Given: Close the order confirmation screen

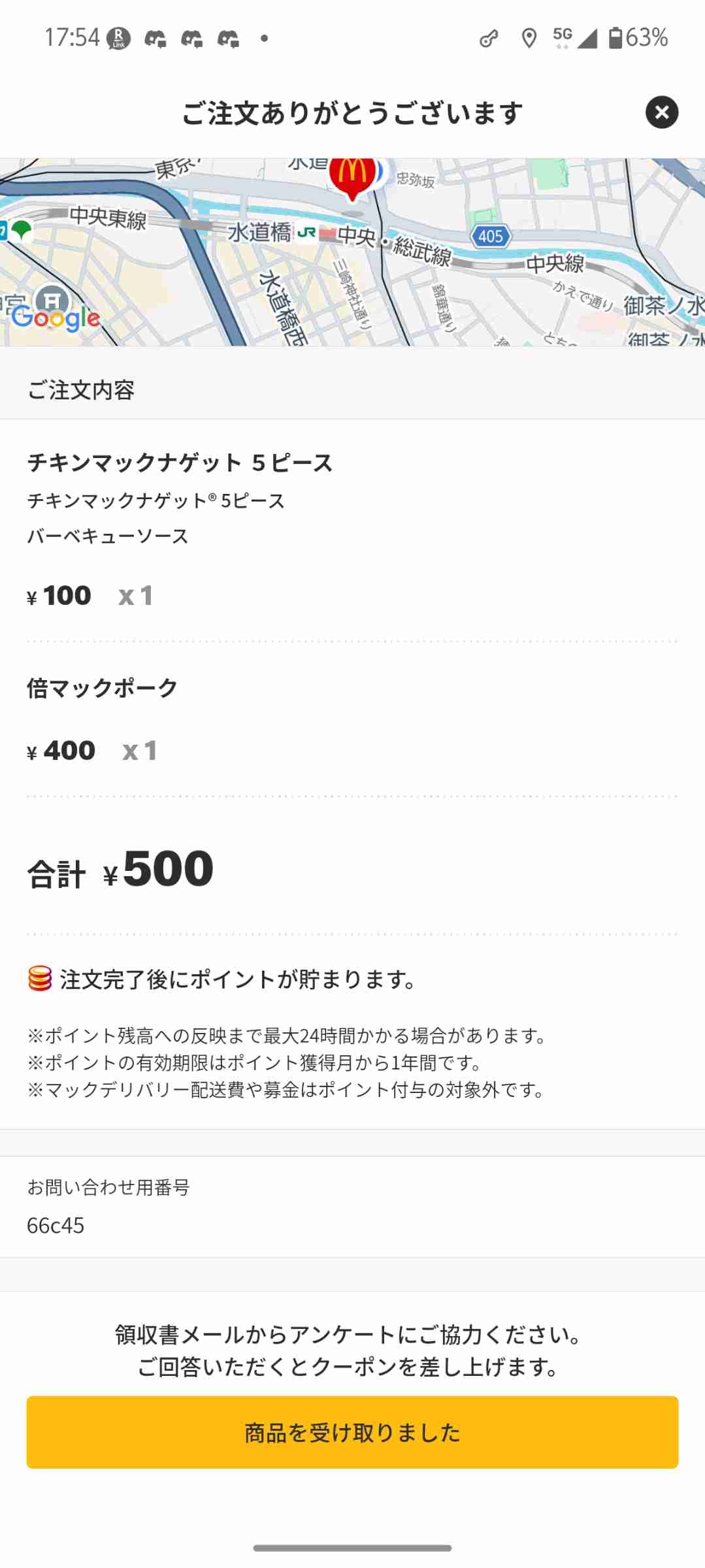Looking at the screenshot, I should click(661, 112).
